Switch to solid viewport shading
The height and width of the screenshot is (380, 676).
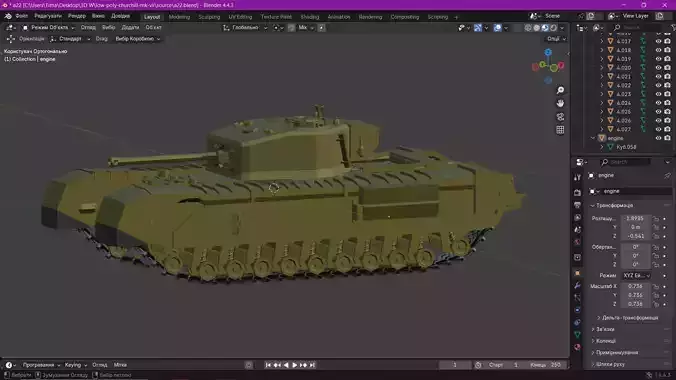click(537, 28)
